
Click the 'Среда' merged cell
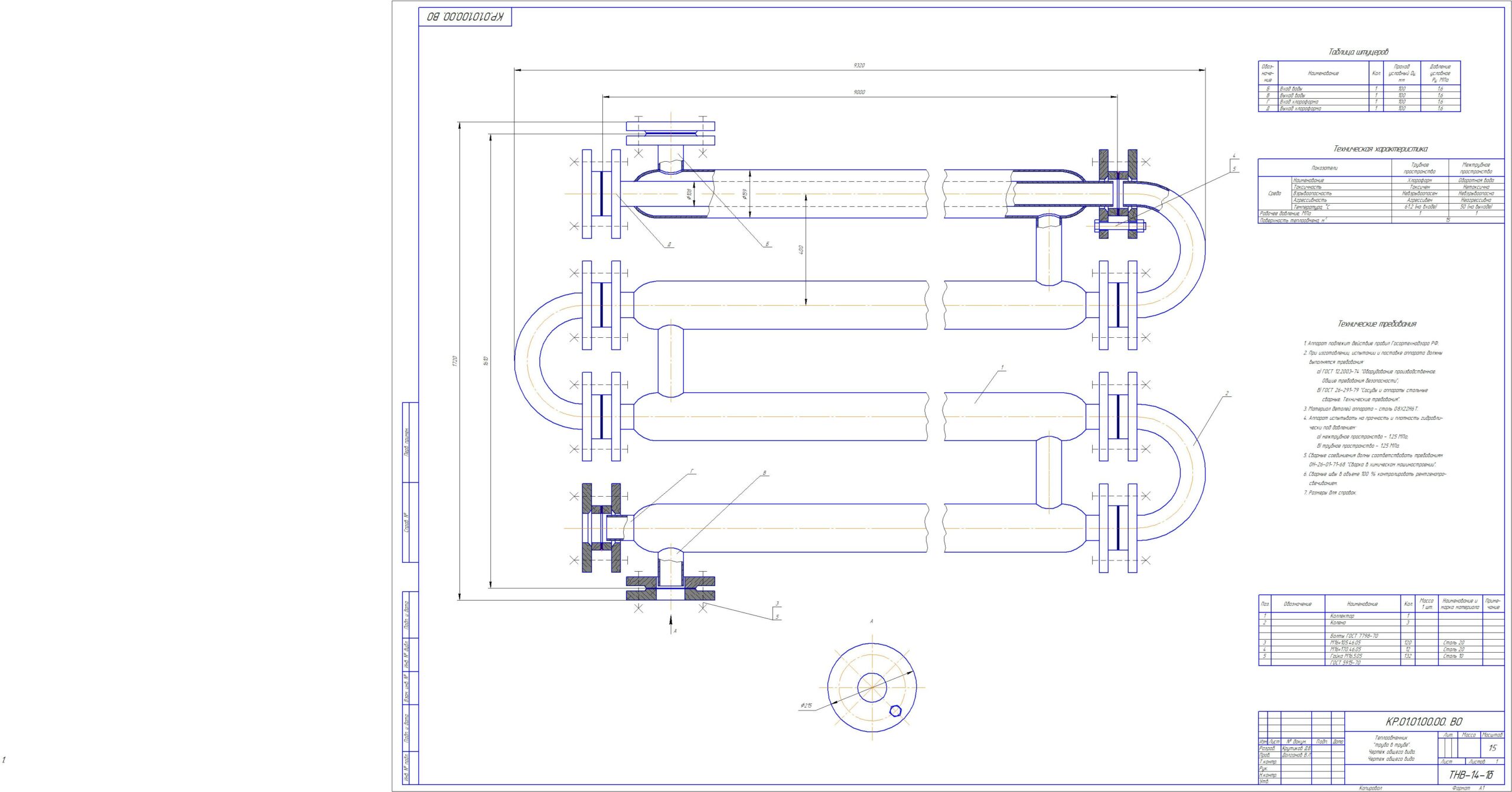coord(1275,193)
